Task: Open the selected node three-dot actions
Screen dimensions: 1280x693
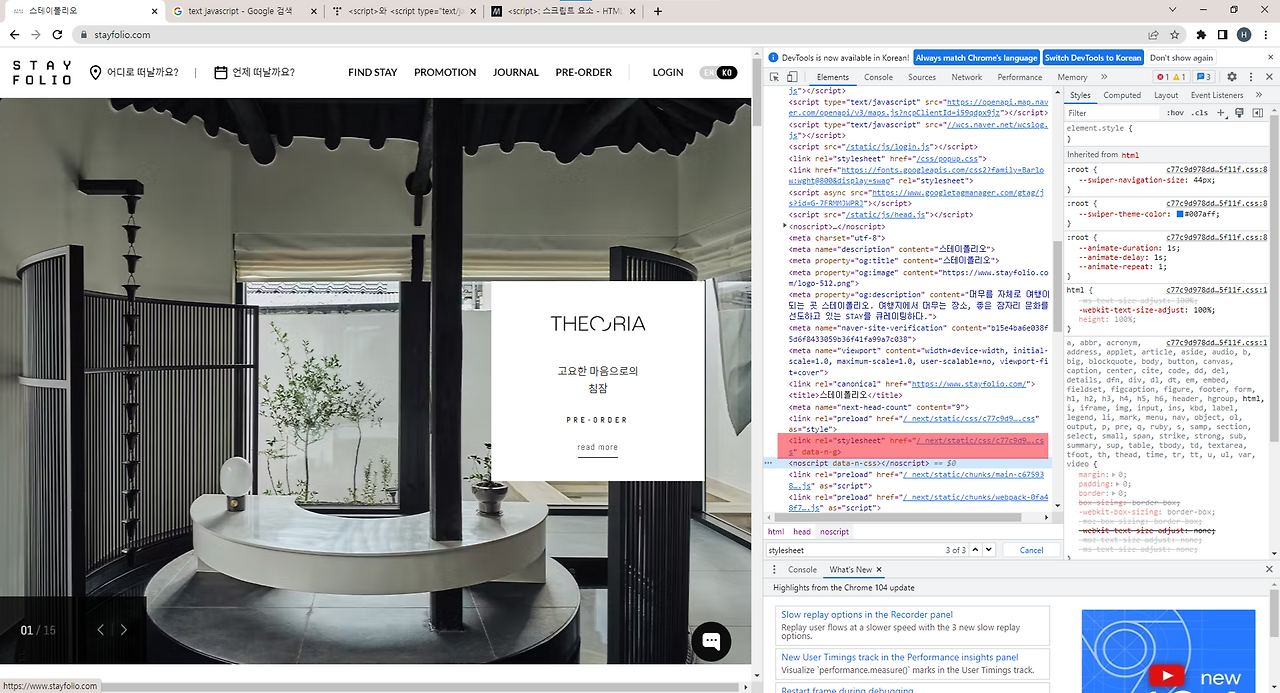Action: (768, 463)
